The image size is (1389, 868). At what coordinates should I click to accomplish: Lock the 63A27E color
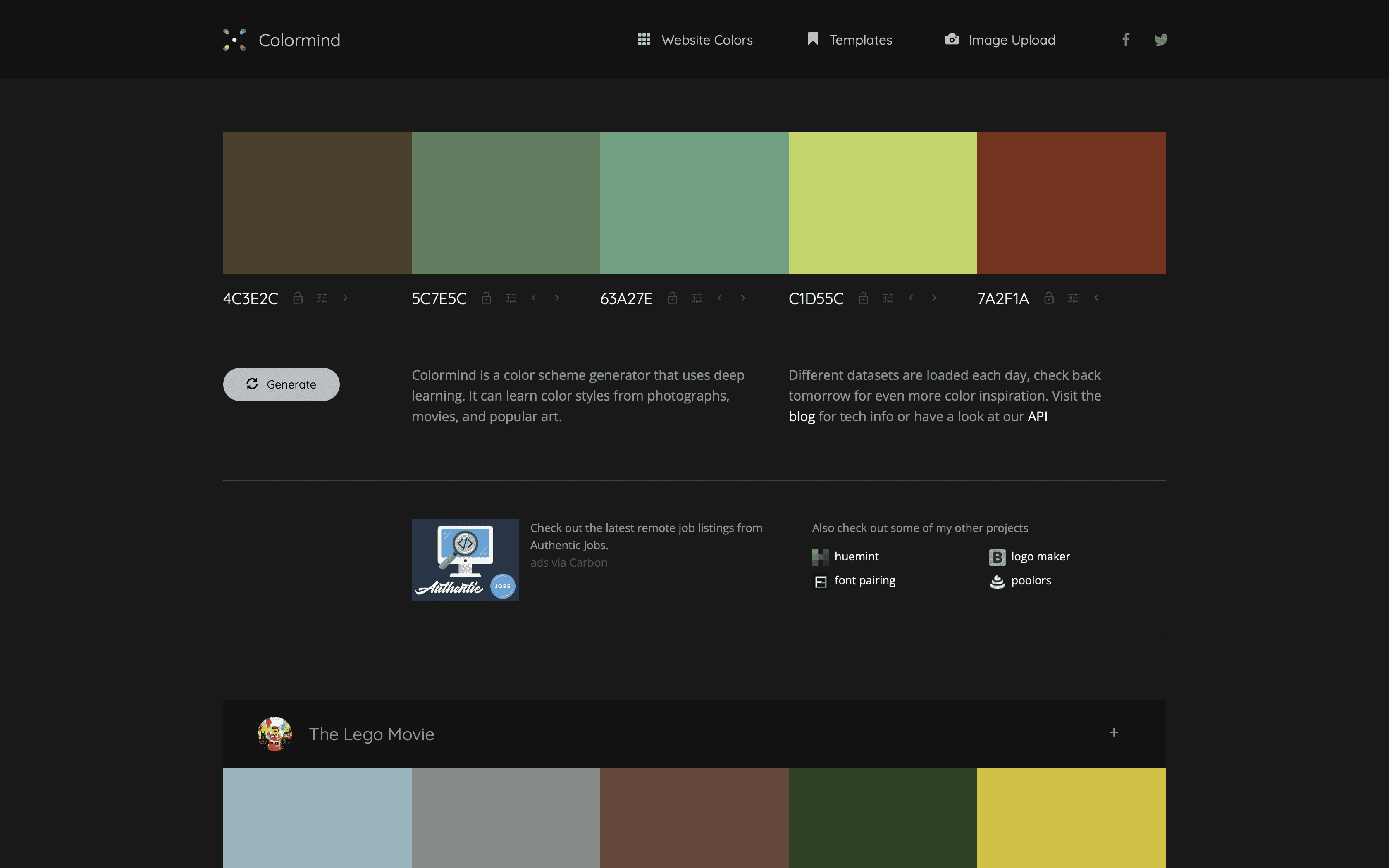[672, 297]
